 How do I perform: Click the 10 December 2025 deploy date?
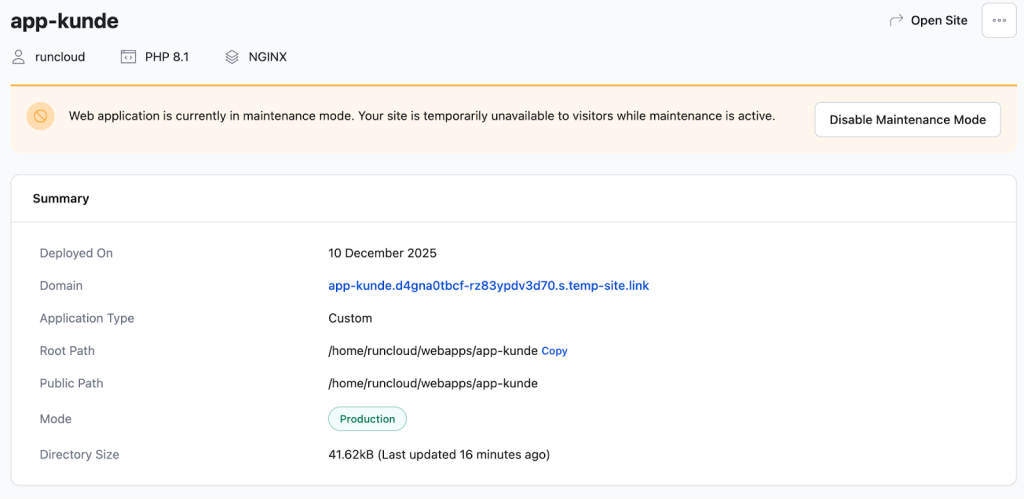[382, 253]
